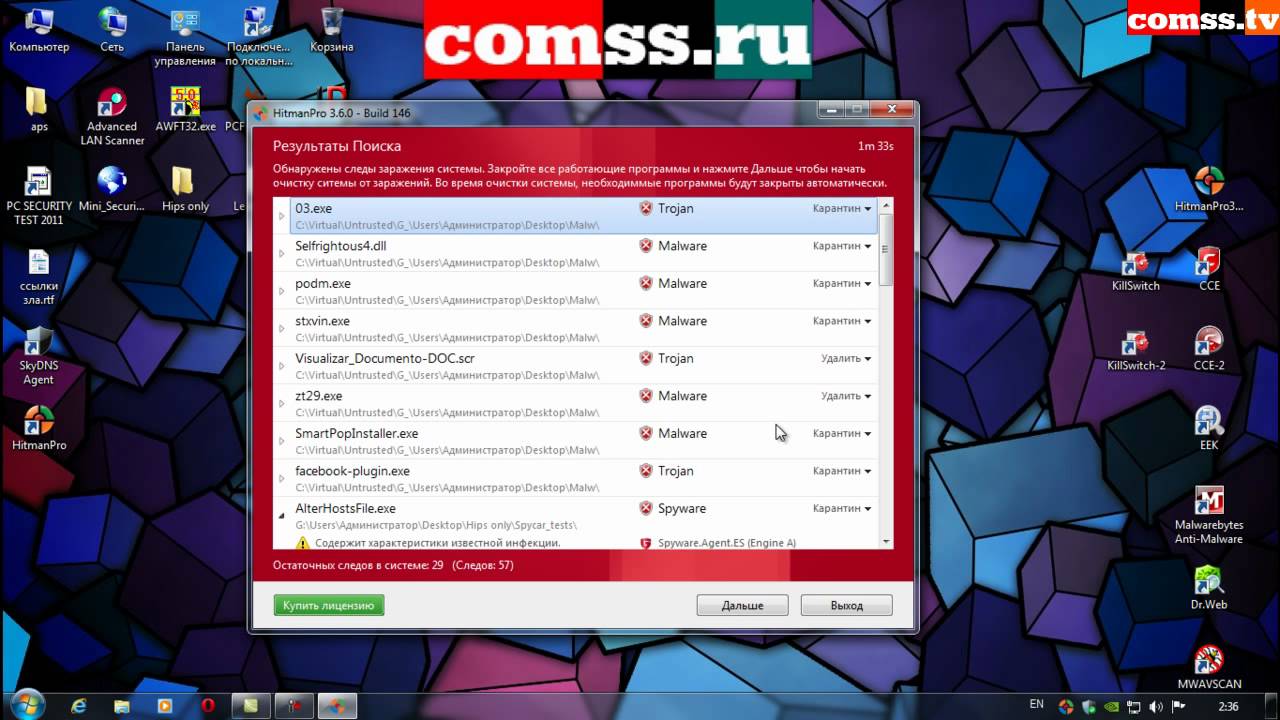This screenshot has height=720, width=1280.
Task: Launch Malwarebytes Anti-Malware shortcut
Action: [1209, 515]
